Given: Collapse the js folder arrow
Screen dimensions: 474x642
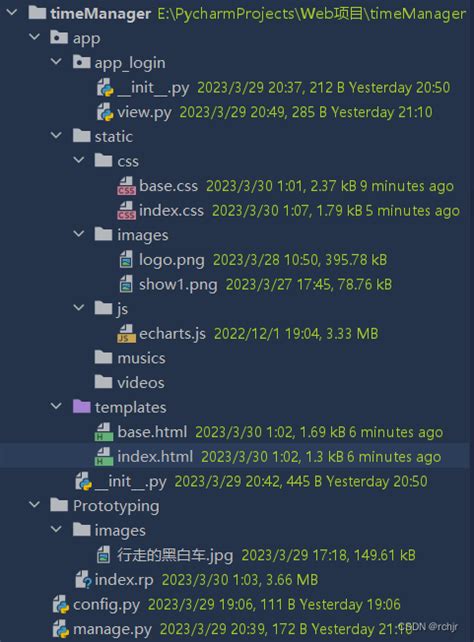Looking at the screenshot, I should 79,307.
